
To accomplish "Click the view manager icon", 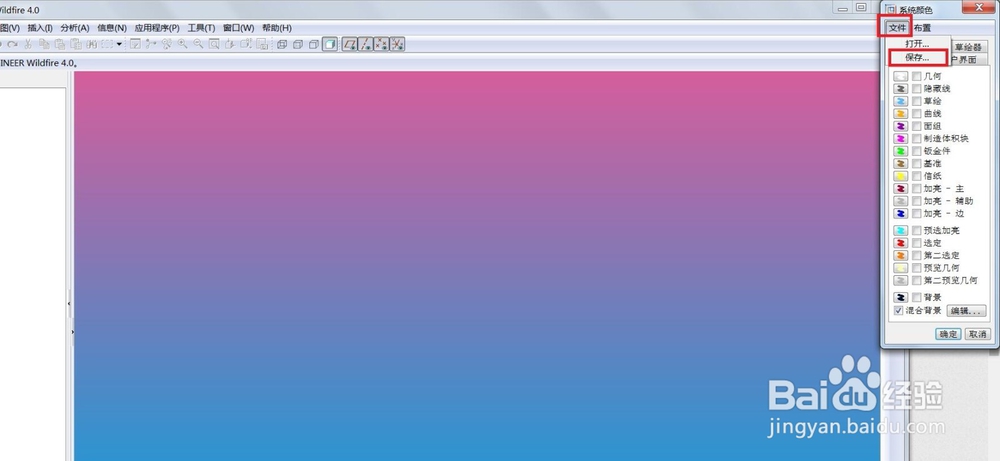I will [x=261, y=44].
